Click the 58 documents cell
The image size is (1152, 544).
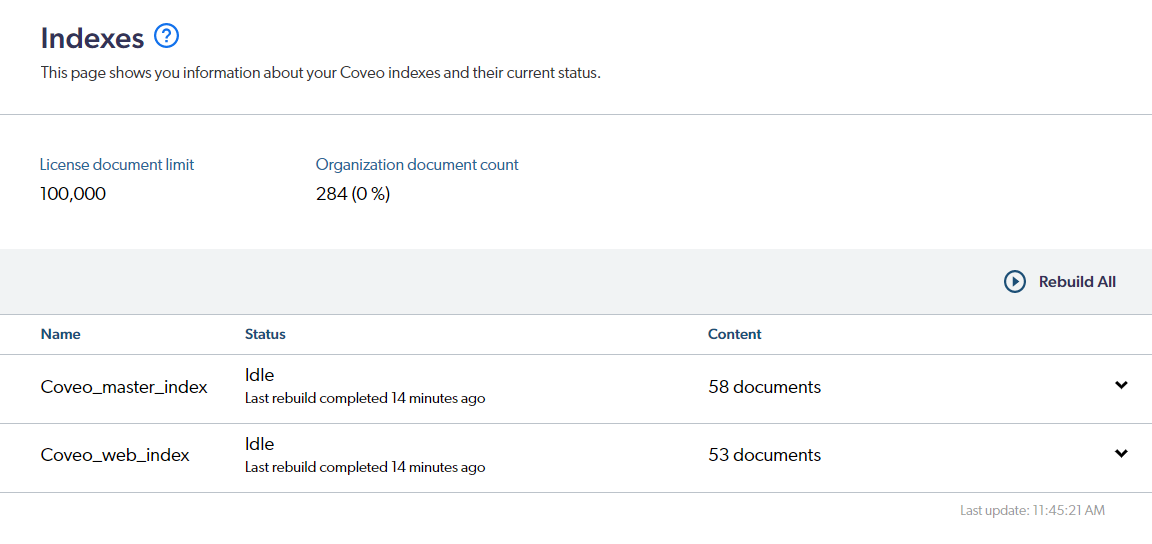pos(765,387)
